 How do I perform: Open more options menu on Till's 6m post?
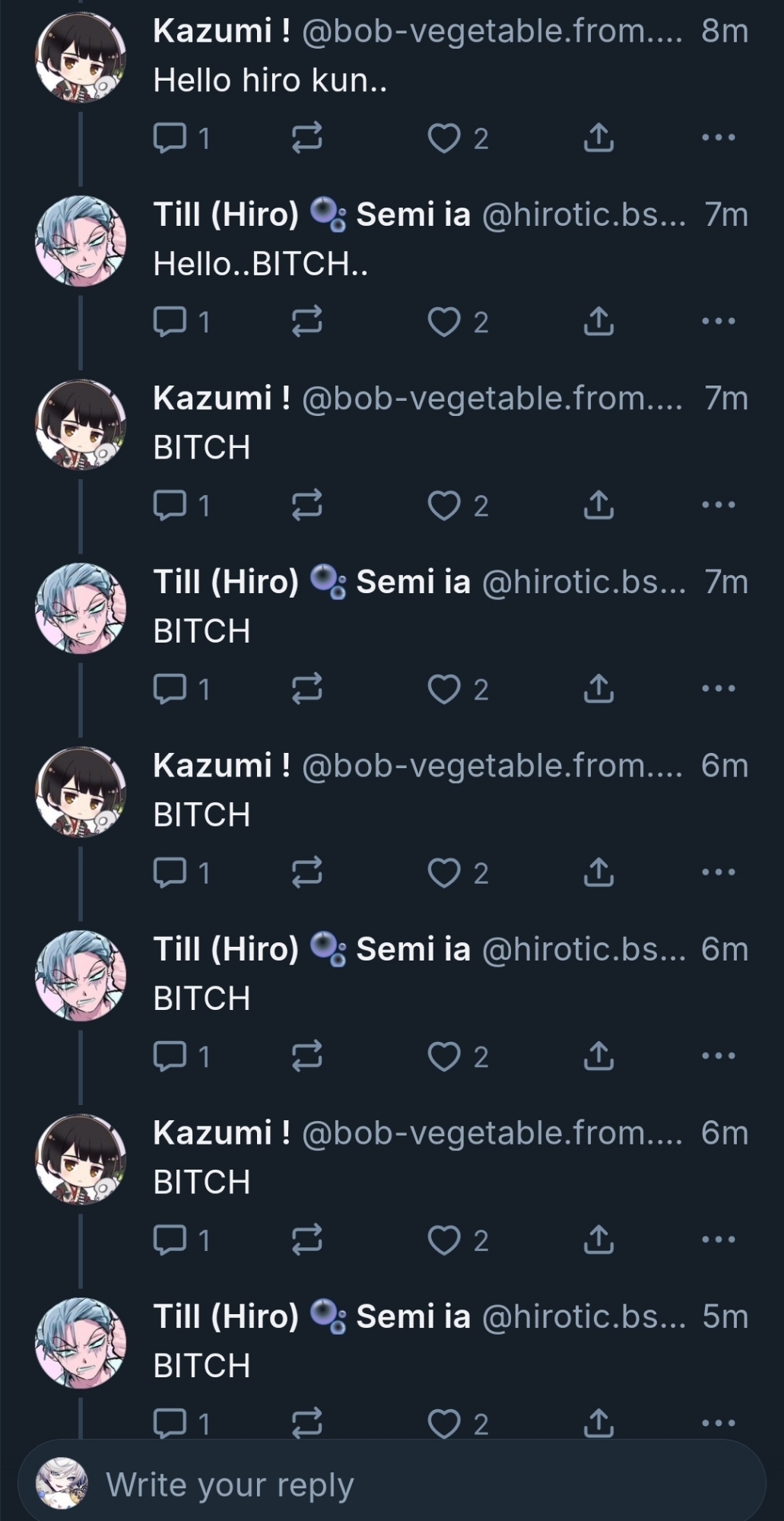pos(719,1056)
